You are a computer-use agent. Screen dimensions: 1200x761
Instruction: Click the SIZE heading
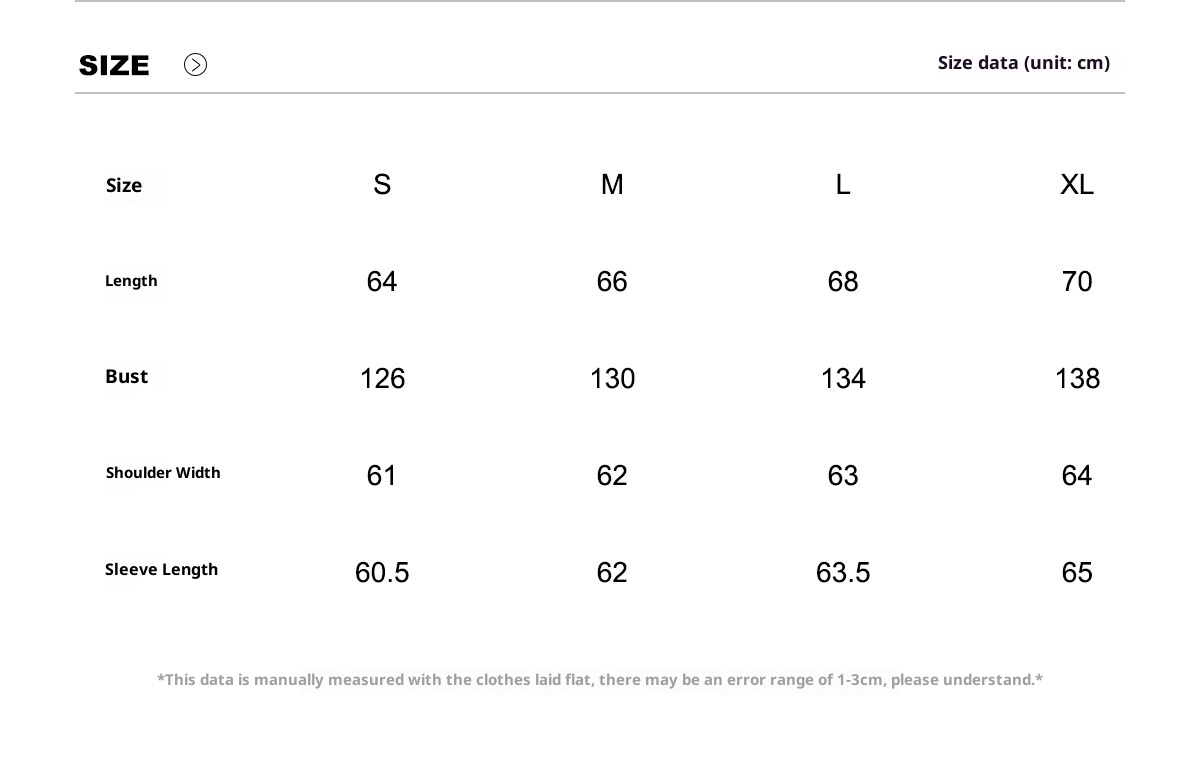(114, 66)
